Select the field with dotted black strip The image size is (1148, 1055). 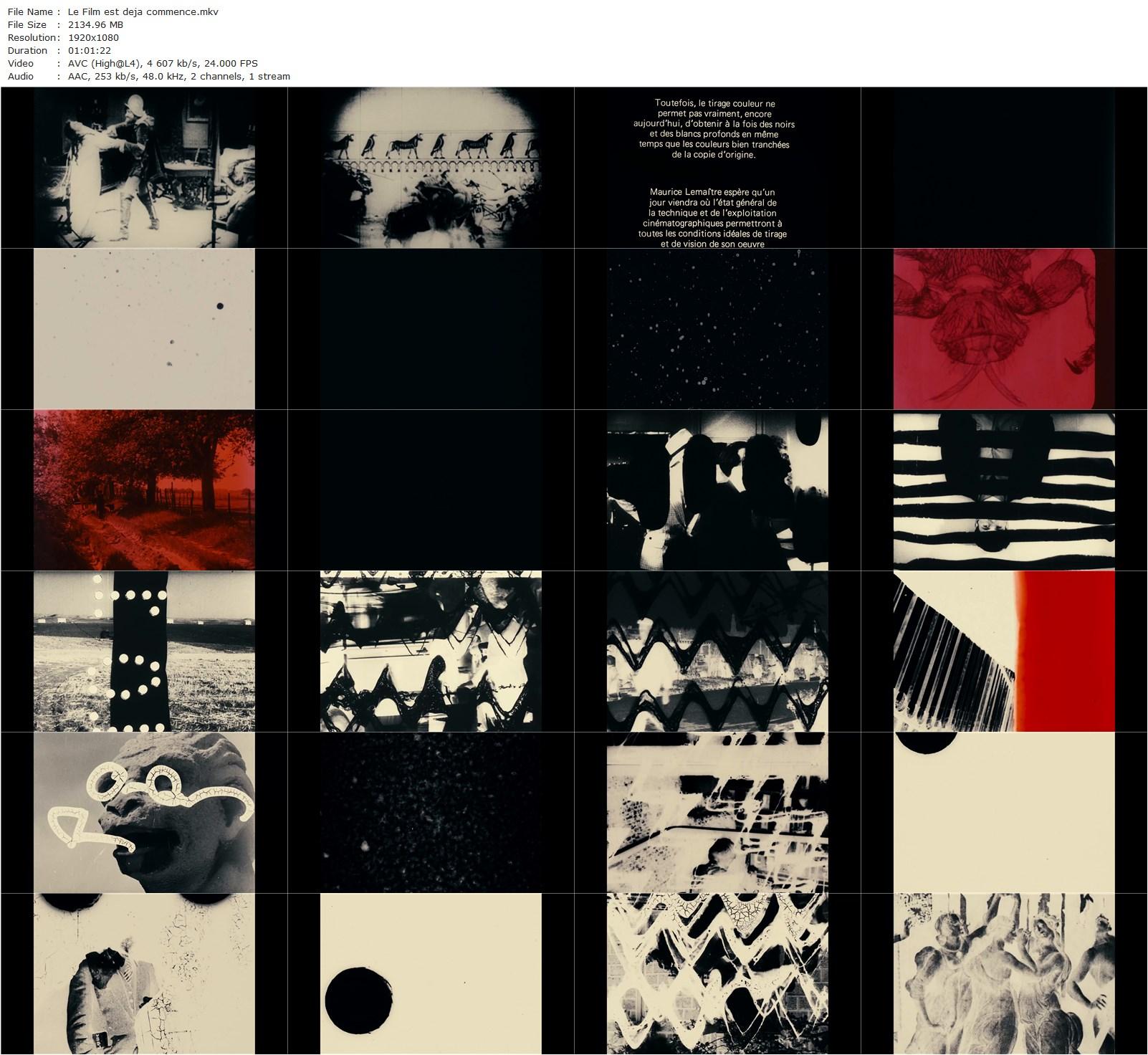144,651
